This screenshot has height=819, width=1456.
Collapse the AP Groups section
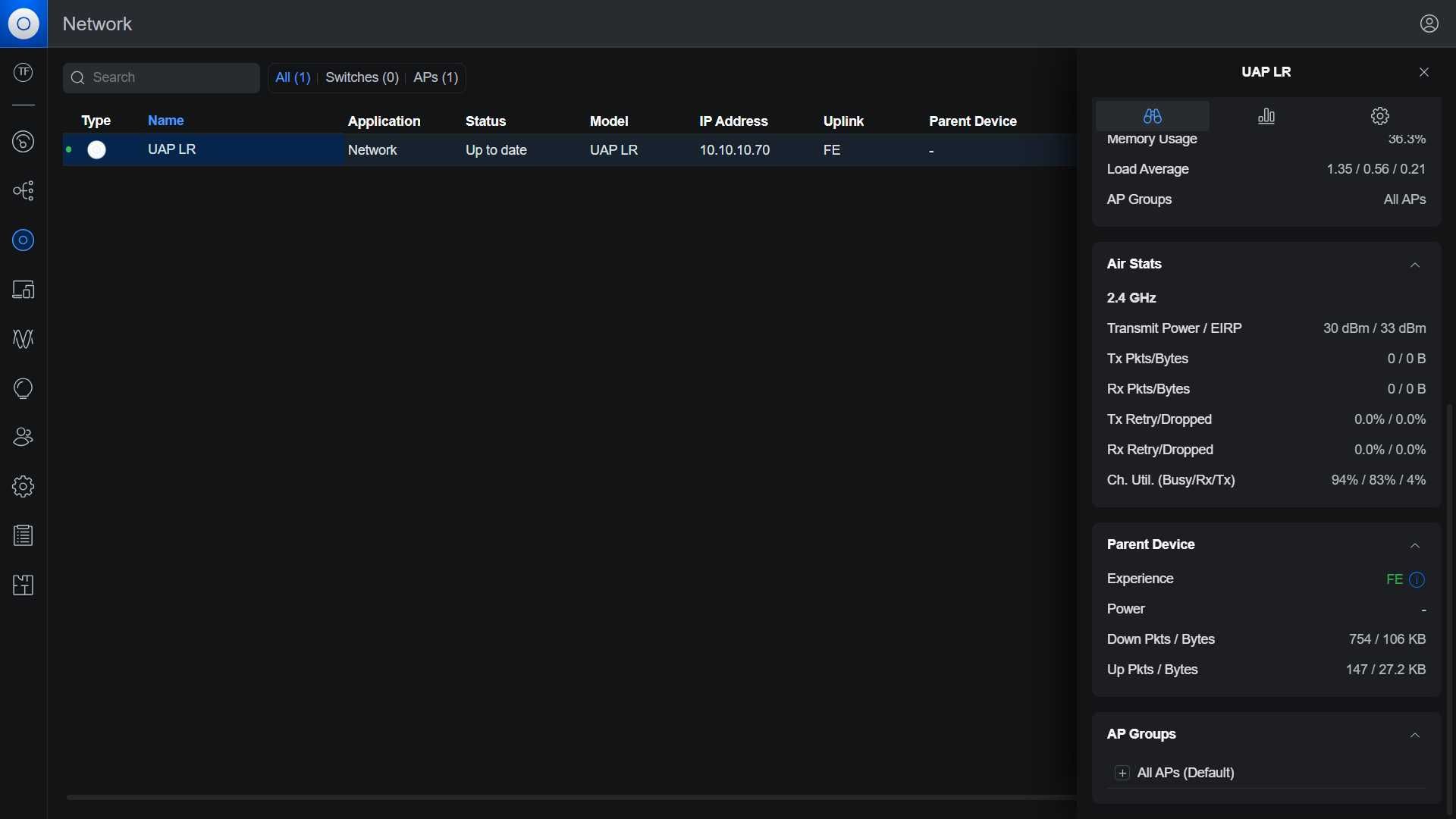1415,735
